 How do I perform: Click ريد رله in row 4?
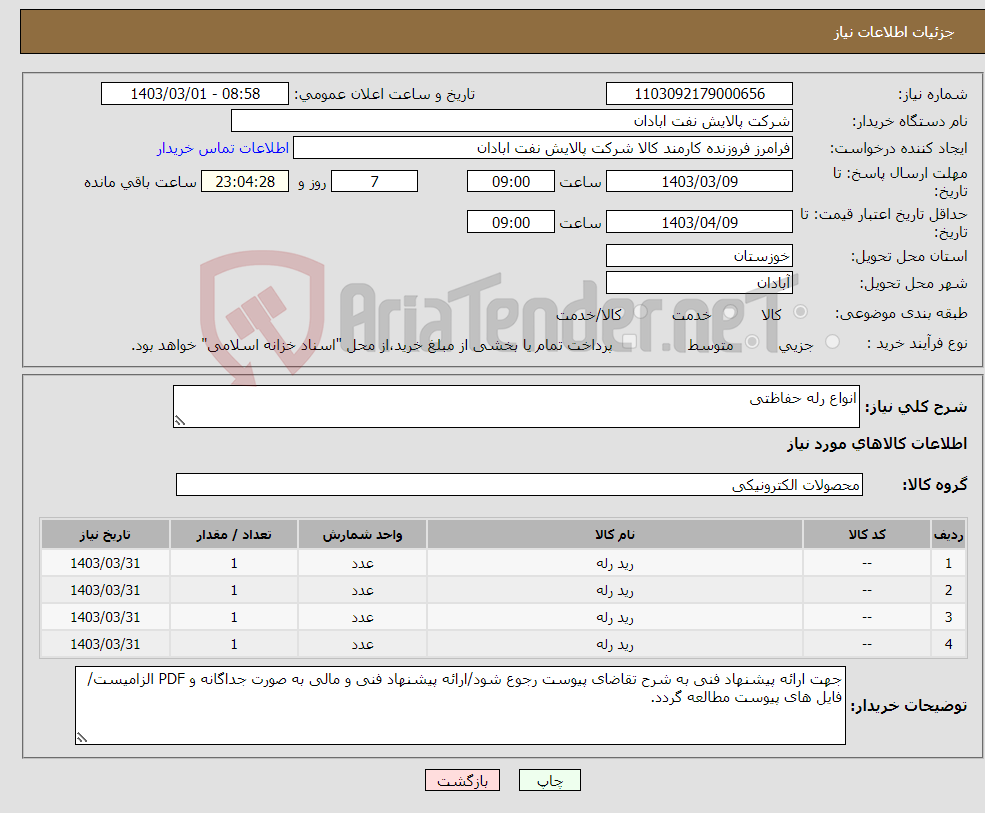(x=615, y=645)
